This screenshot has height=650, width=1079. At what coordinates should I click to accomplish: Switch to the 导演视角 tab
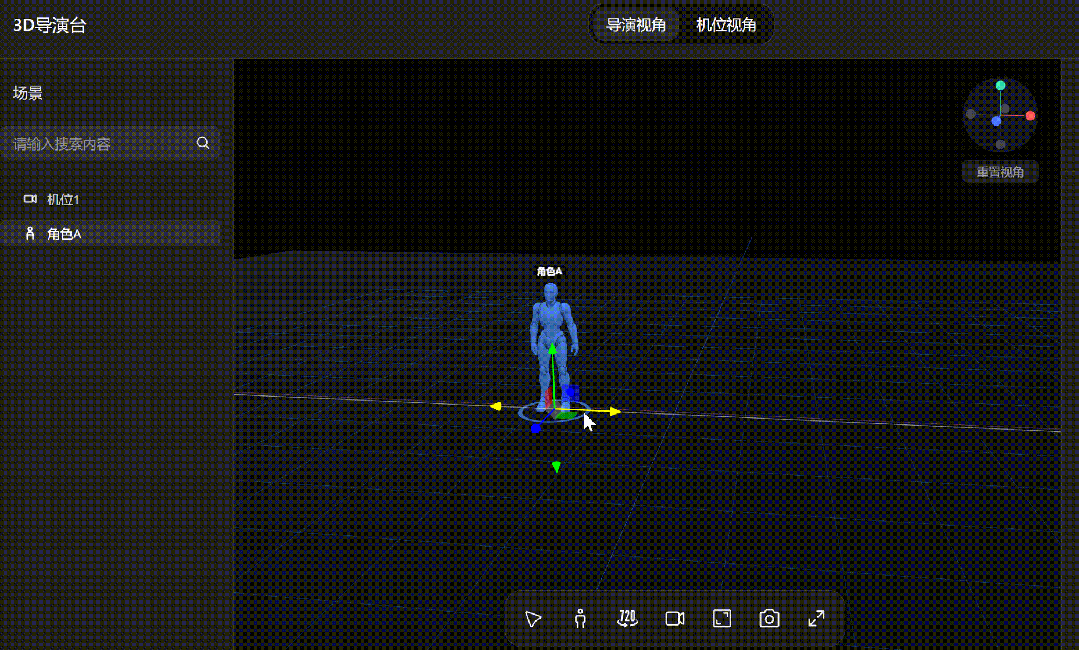click(636, 25)
